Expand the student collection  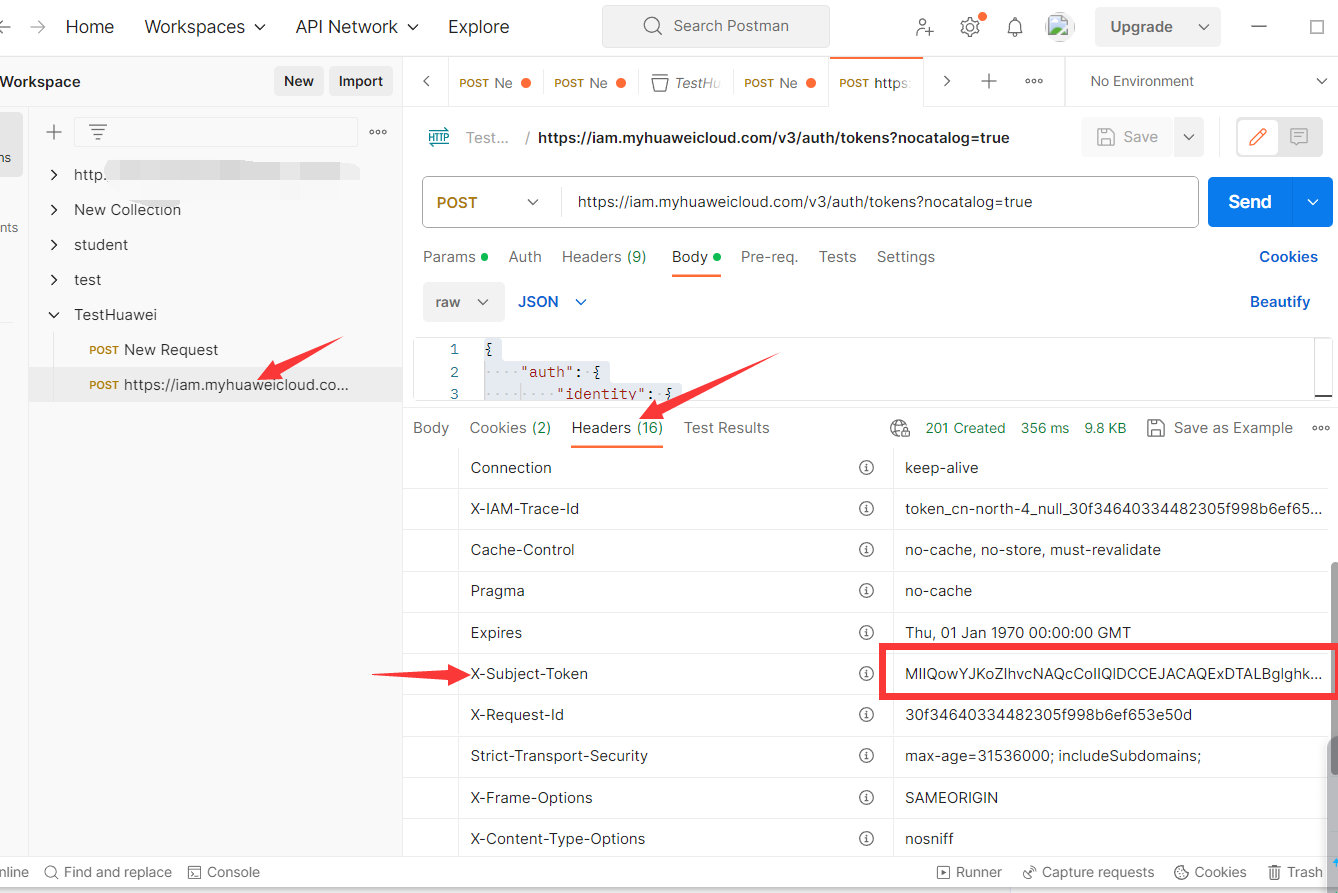point(54,245)
